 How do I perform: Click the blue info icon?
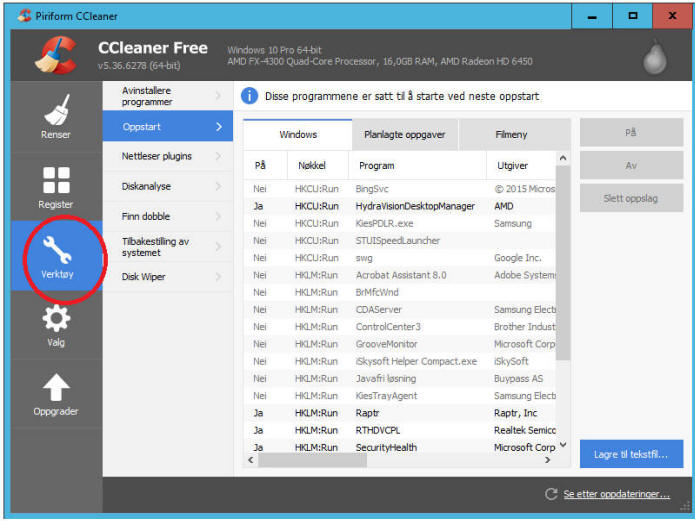coord(250,96)
